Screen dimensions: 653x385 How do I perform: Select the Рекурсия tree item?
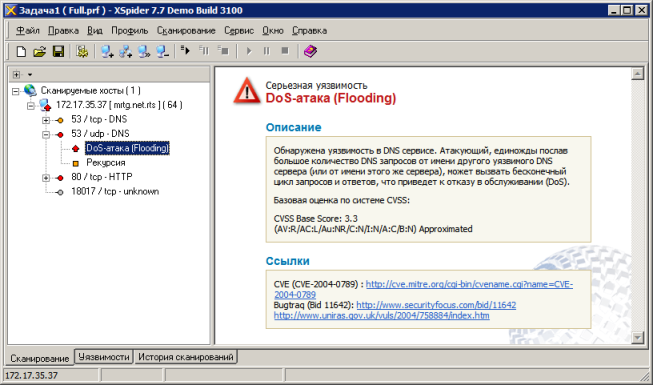pos(106,162)
